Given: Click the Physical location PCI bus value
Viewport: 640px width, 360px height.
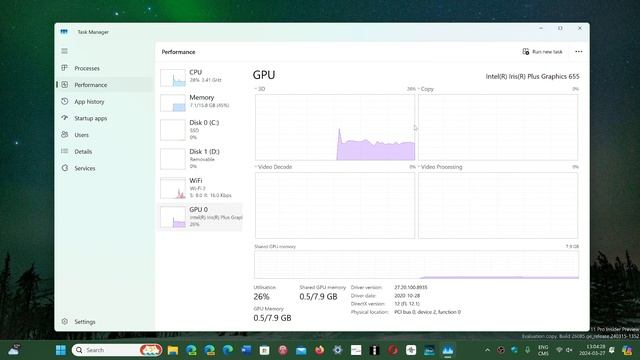Looking at the screenshot, I should [x=427, y=312].
